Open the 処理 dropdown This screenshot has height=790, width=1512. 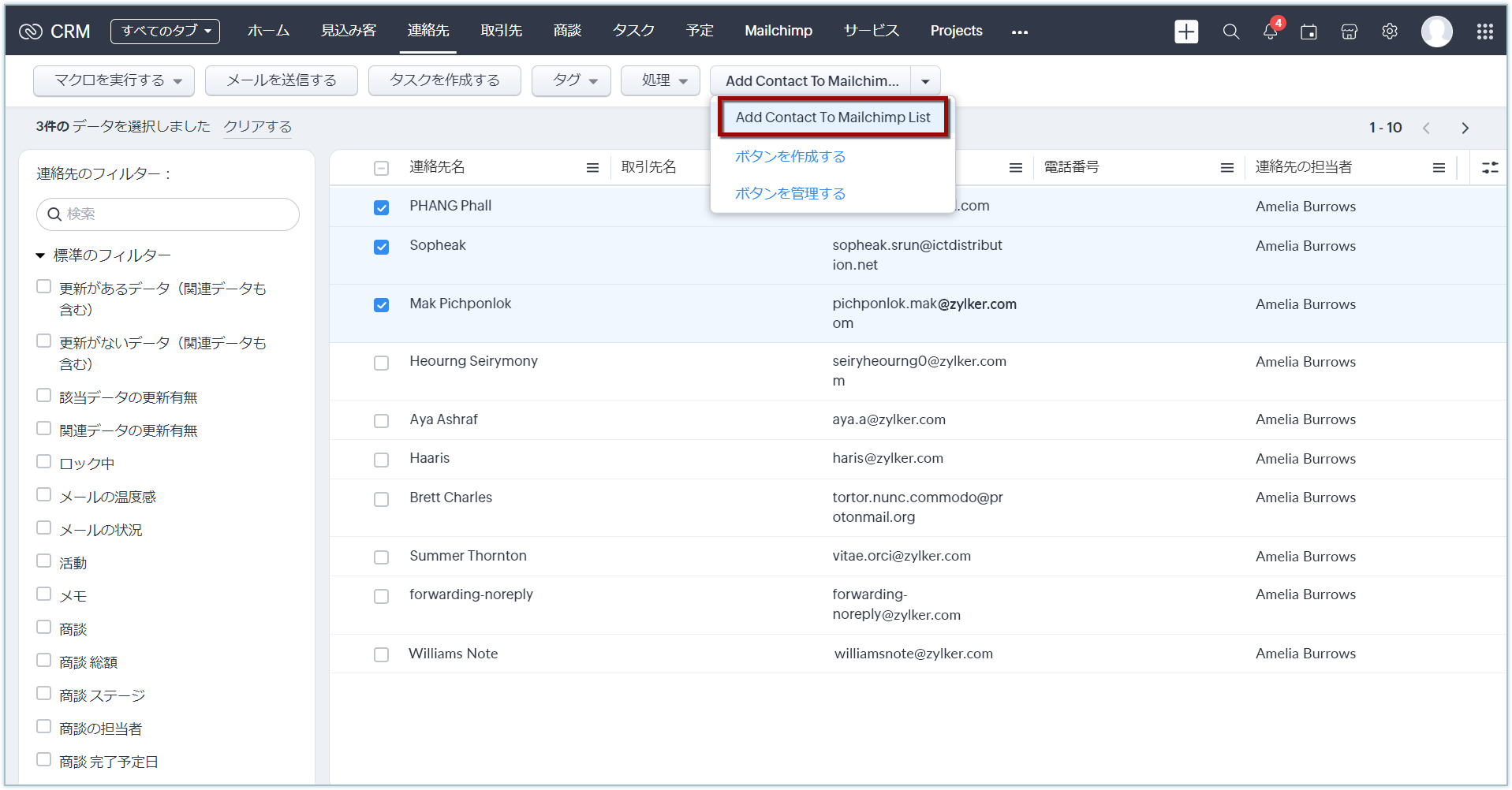pos(660,80)
